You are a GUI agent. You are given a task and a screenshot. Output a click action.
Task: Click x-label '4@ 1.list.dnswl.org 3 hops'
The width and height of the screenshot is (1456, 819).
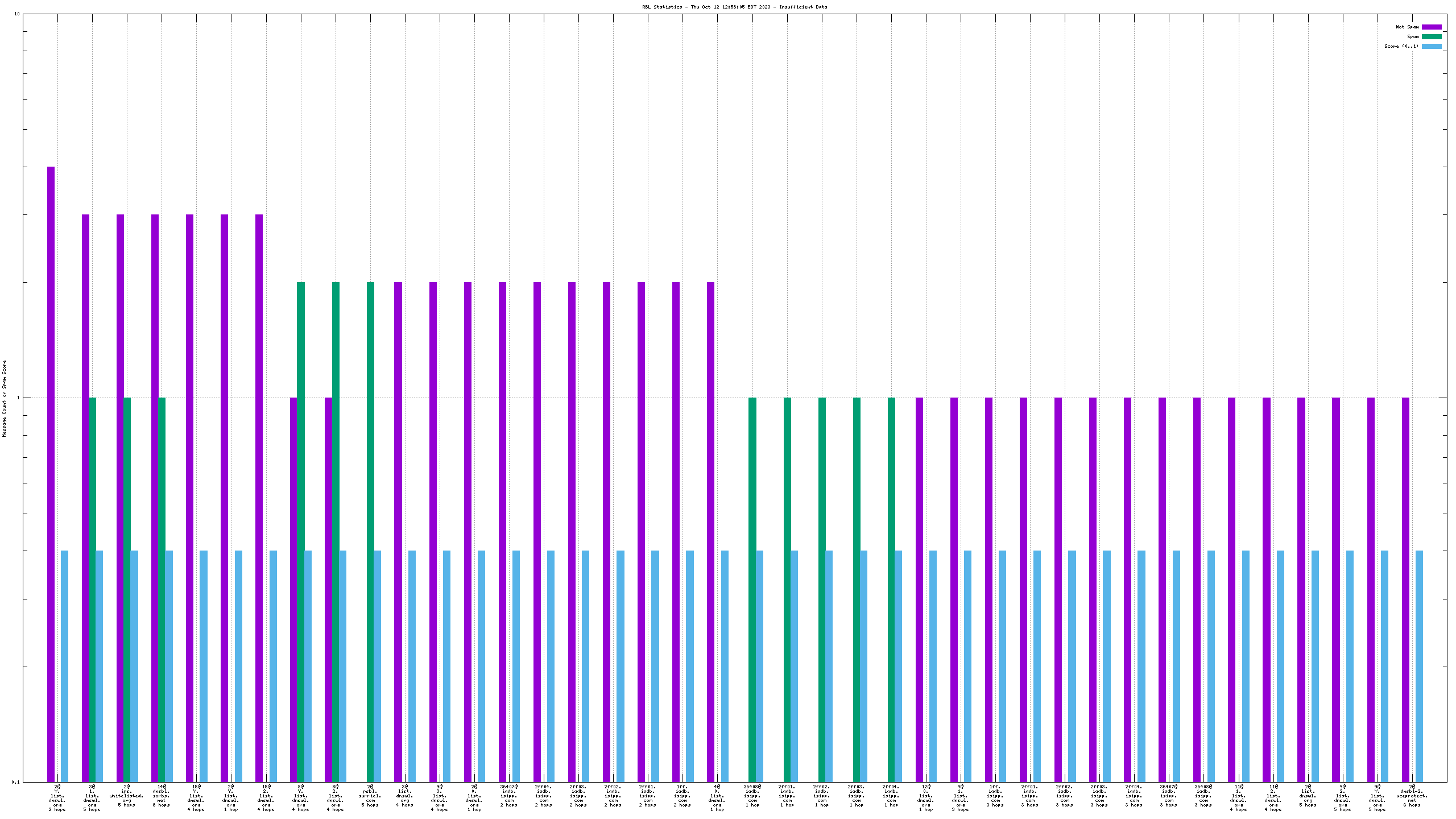tap(961, 798)
